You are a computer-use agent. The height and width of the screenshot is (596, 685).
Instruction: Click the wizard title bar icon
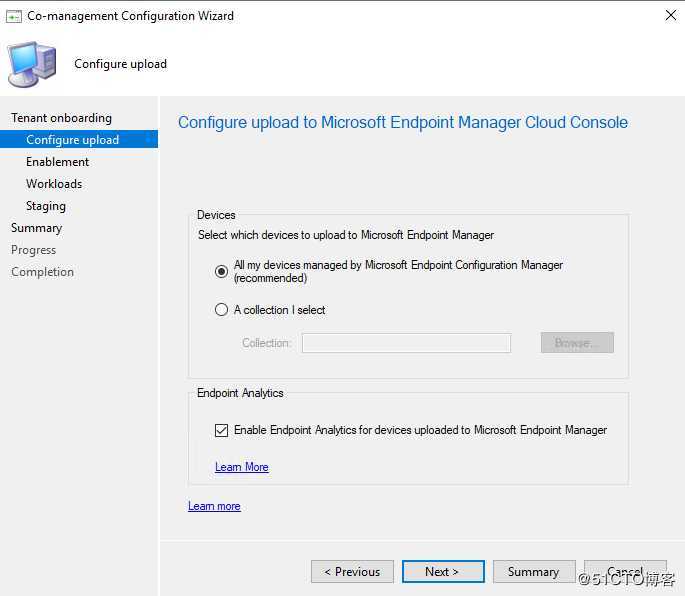(x=14, y=17)
